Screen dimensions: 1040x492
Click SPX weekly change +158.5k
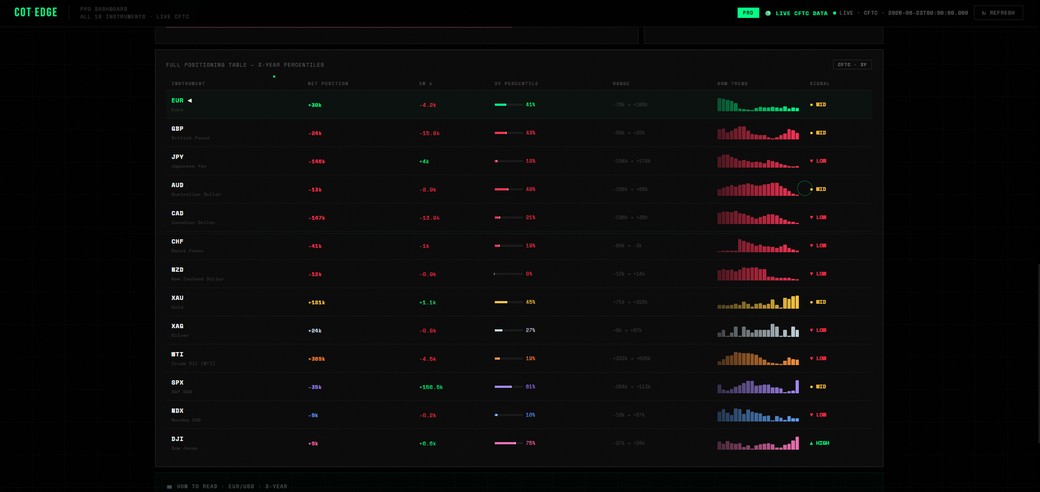[x=431, y=387]
